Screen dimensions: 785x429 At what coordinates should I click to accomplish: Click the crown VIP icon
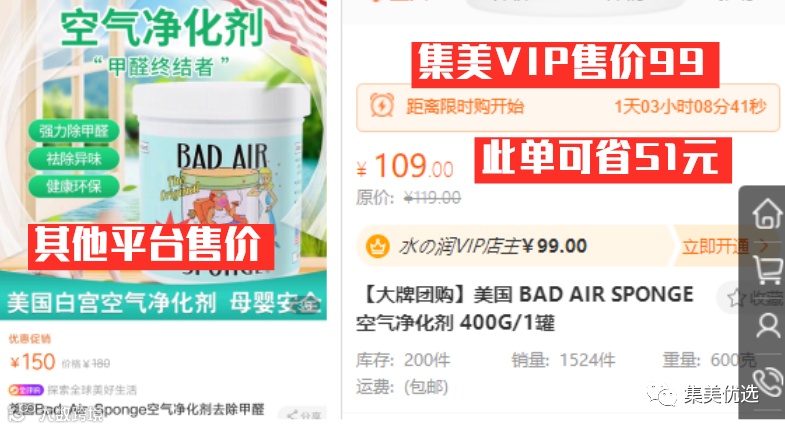pos(377,246)
